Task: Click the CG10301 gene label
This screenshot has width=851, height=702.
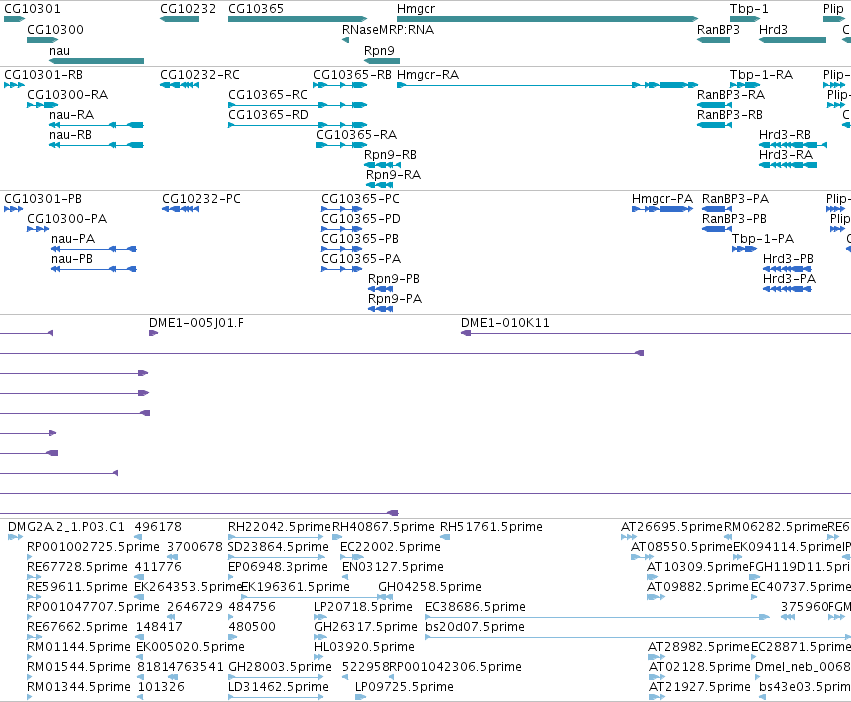Action: (32, 9)
